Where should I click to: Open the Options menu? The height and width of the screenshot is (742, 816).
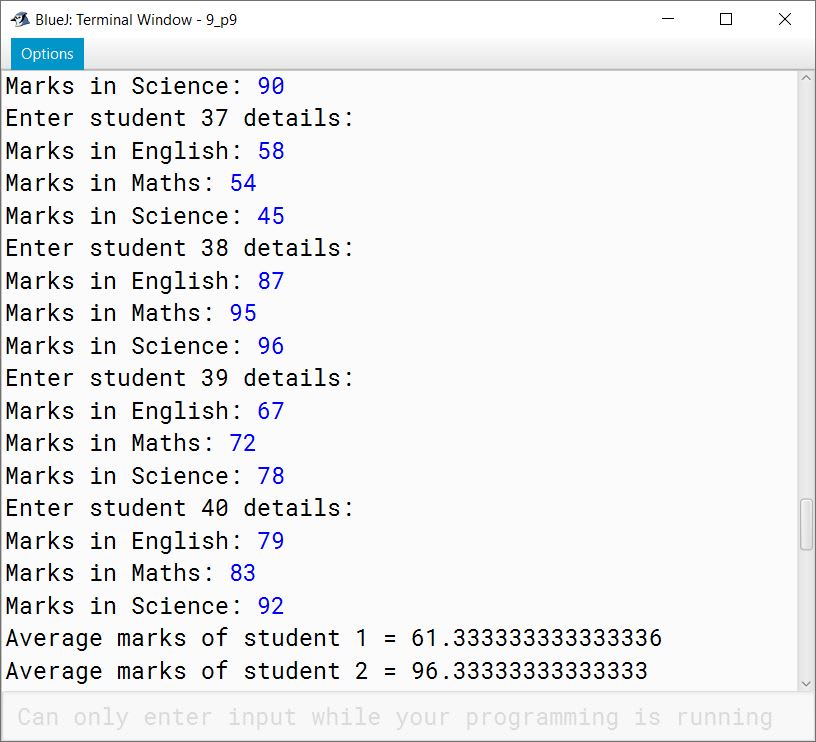coord(46,54)
